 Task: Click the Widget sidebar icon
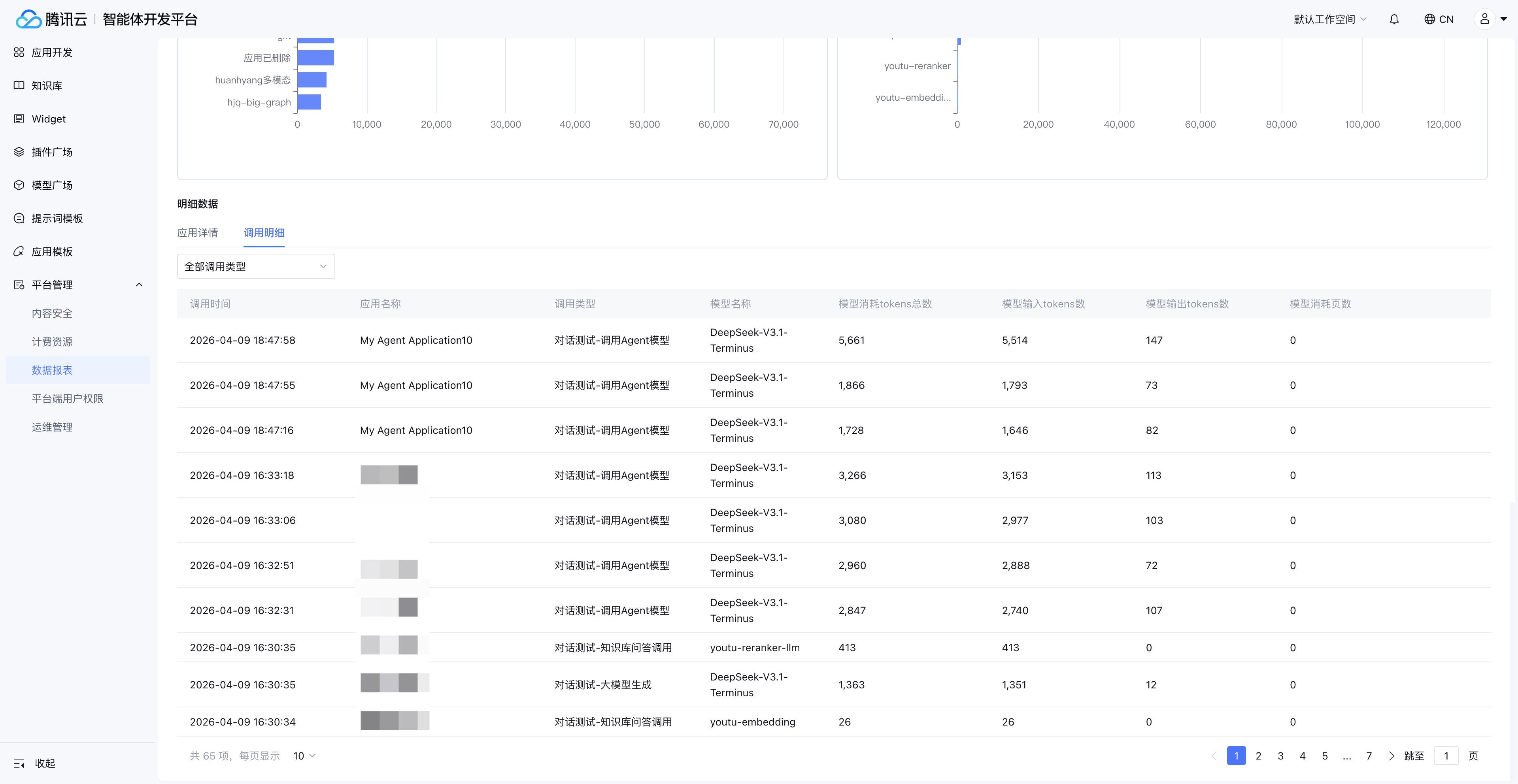pyautogui.click(x=19, y=119)
